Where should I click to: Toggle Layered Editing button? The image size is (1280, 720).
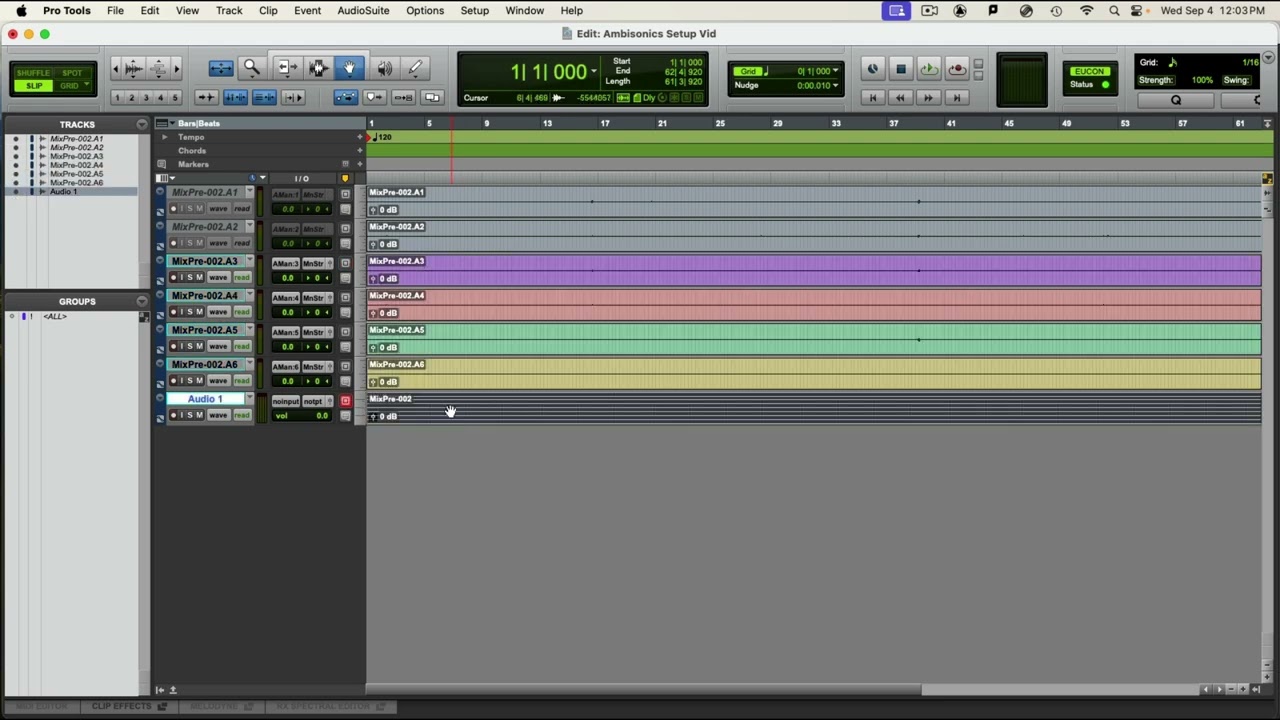[x=432, y=97]
